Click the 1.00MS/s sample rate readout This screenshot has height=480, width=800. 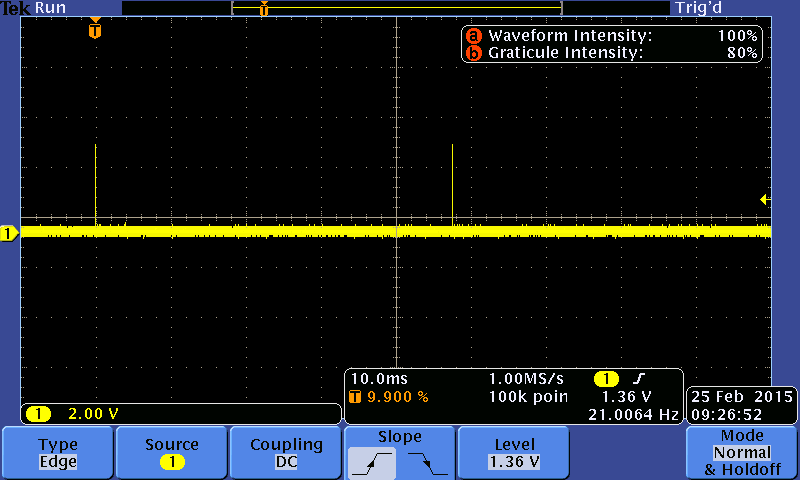(x=526, y=378)
